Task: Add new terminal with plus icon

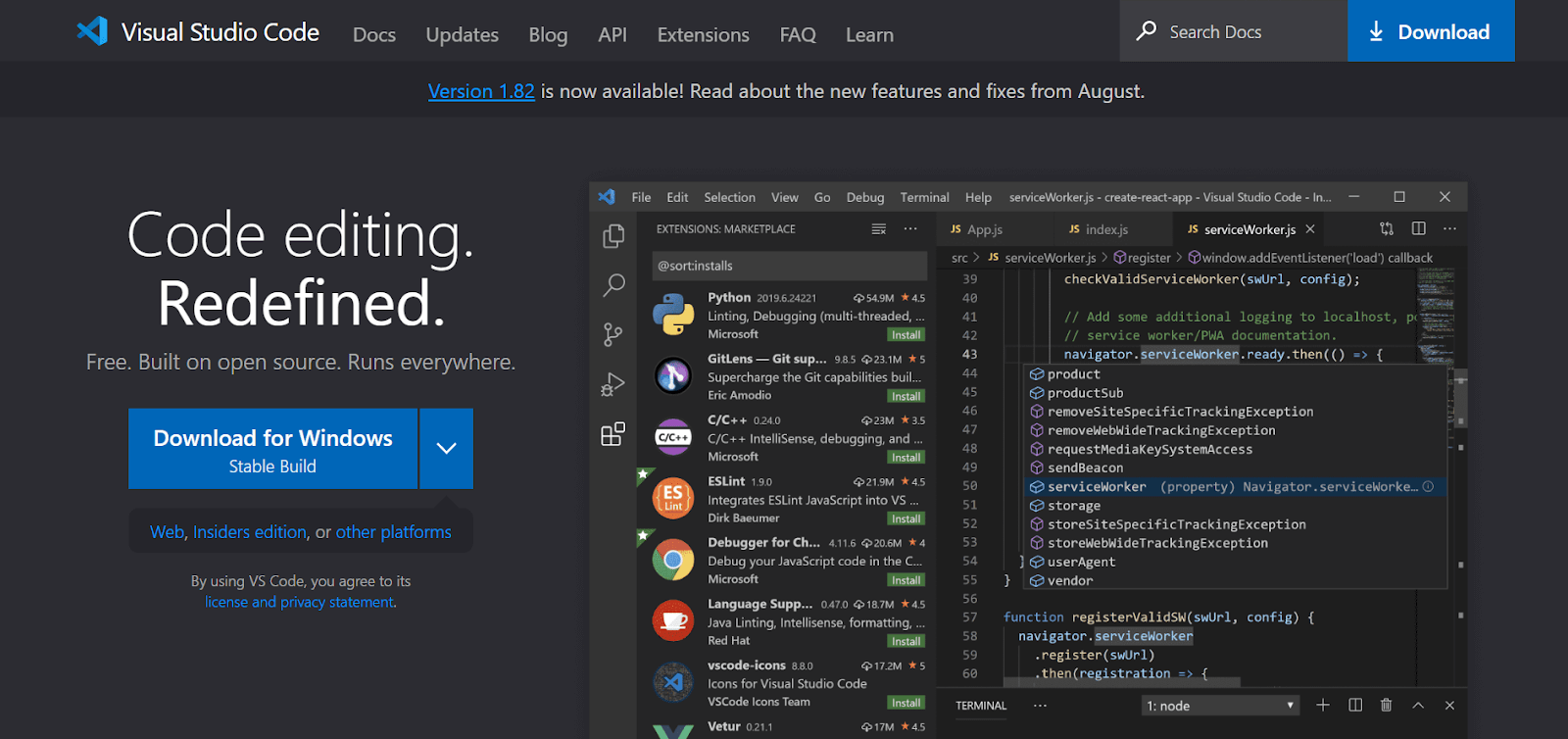Action: point(1323,705)
